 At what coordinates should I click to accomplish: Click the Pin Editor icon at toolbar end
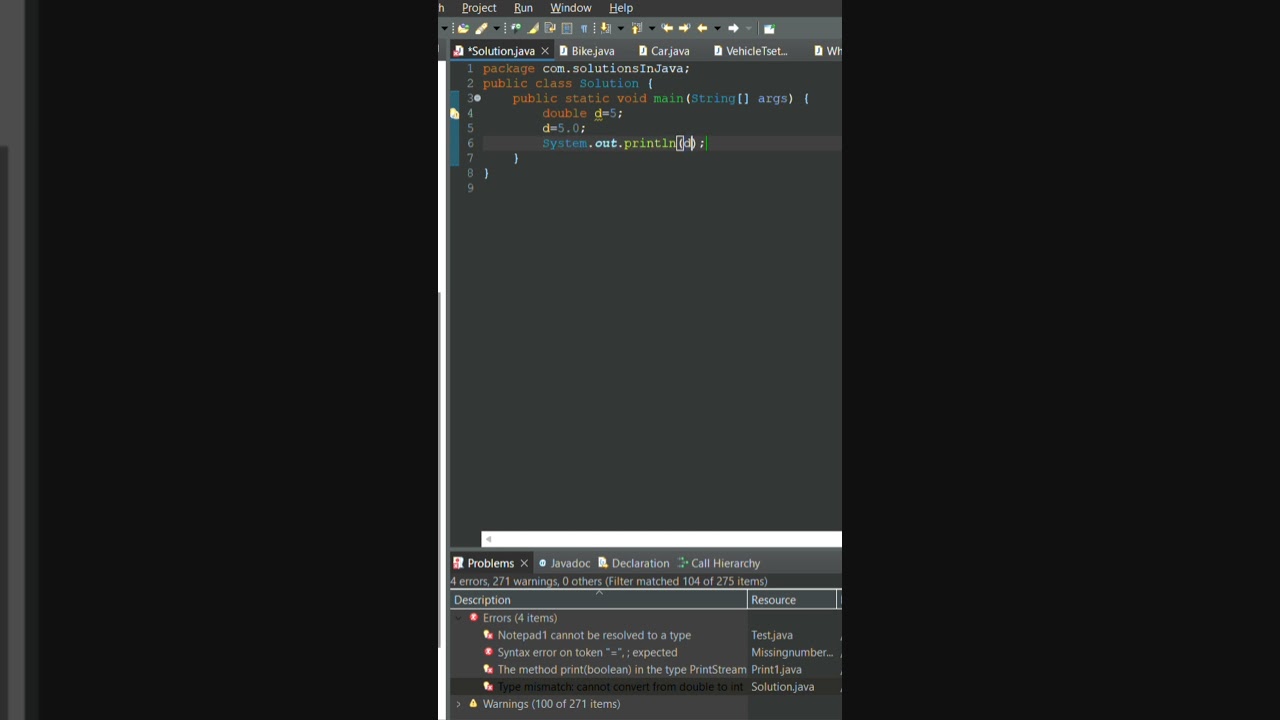[769, 28]
